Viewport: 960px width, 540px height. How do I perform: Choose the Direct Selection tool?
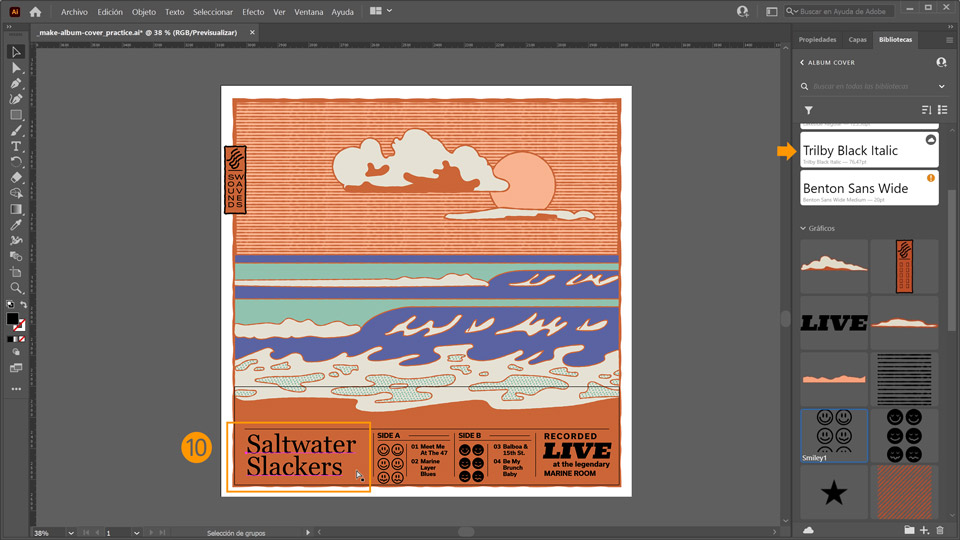point(16,67)
